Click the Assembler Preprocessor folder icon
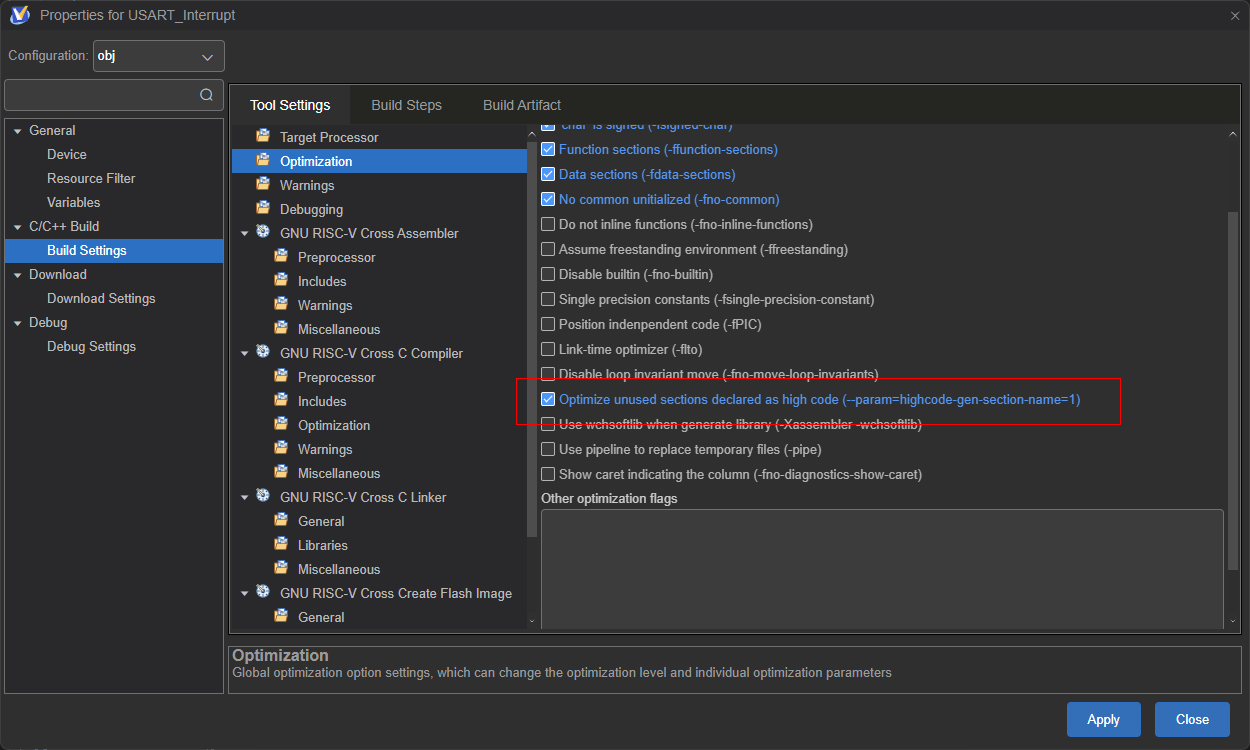The height and width of the screenshot is (750, 1250). click(x=281, y=256)
